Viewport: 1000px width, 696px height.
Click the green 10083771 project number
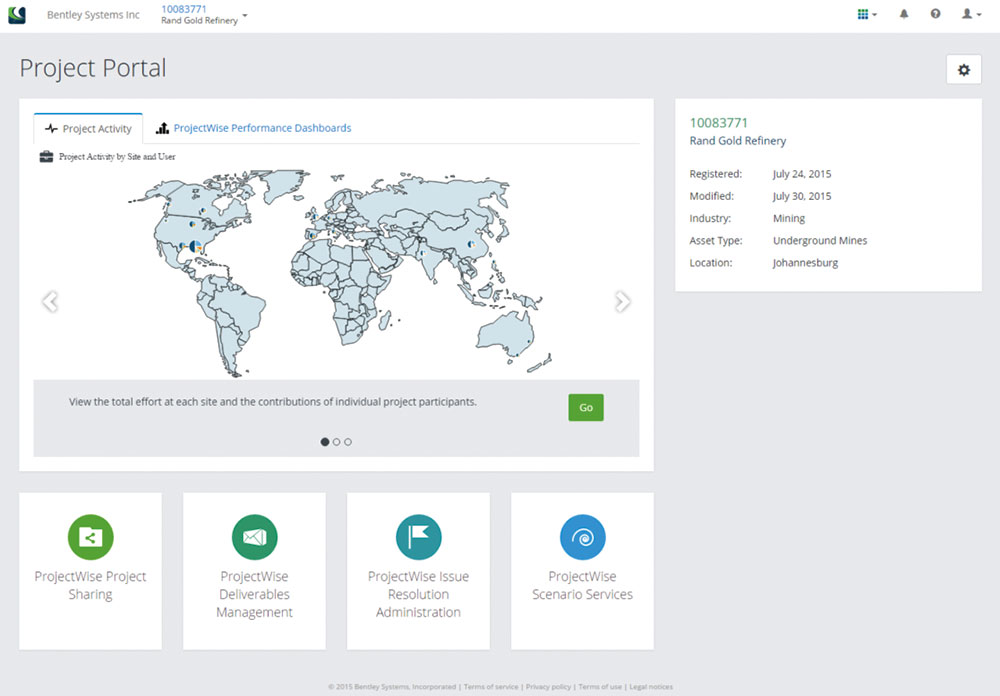(718, 122)
